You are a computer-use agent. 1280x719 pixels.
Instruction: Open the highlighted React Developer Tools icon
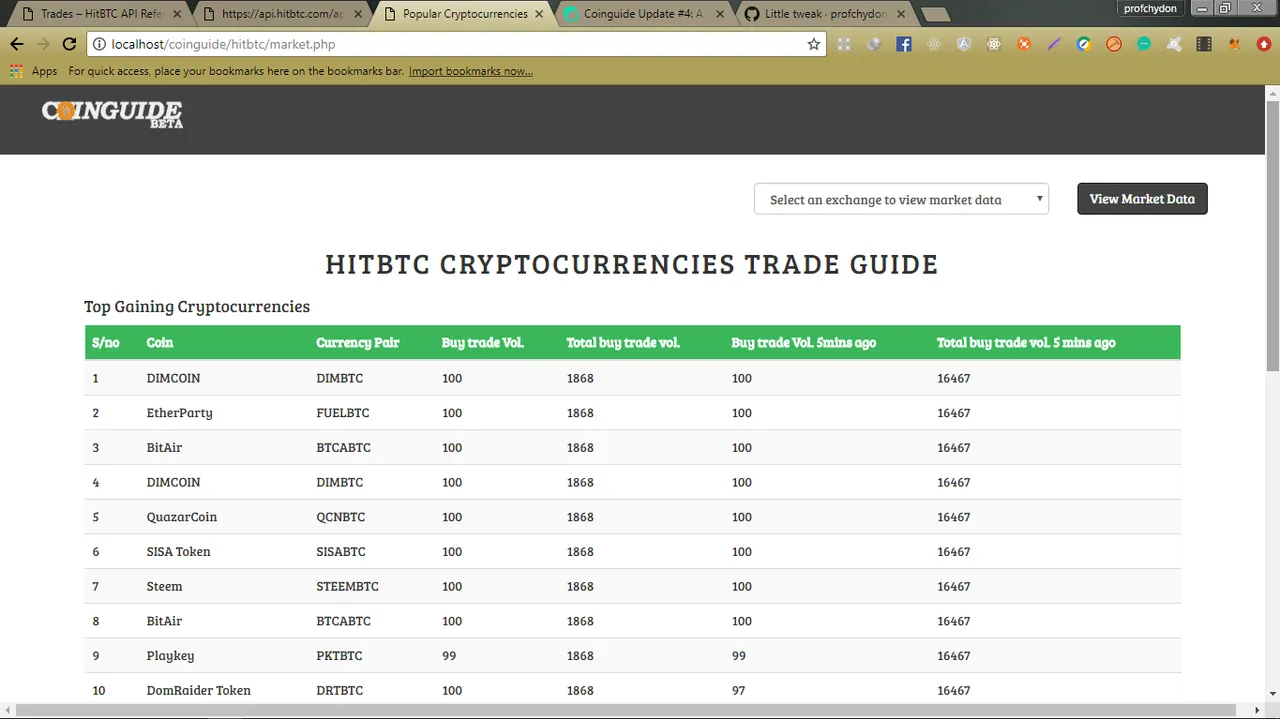point(994,44)
